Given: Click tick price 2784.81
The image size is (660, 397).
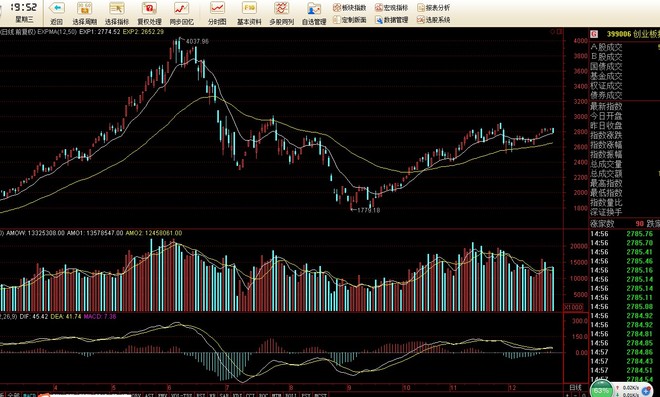Looking at the screenshot, I should [639, 334].
